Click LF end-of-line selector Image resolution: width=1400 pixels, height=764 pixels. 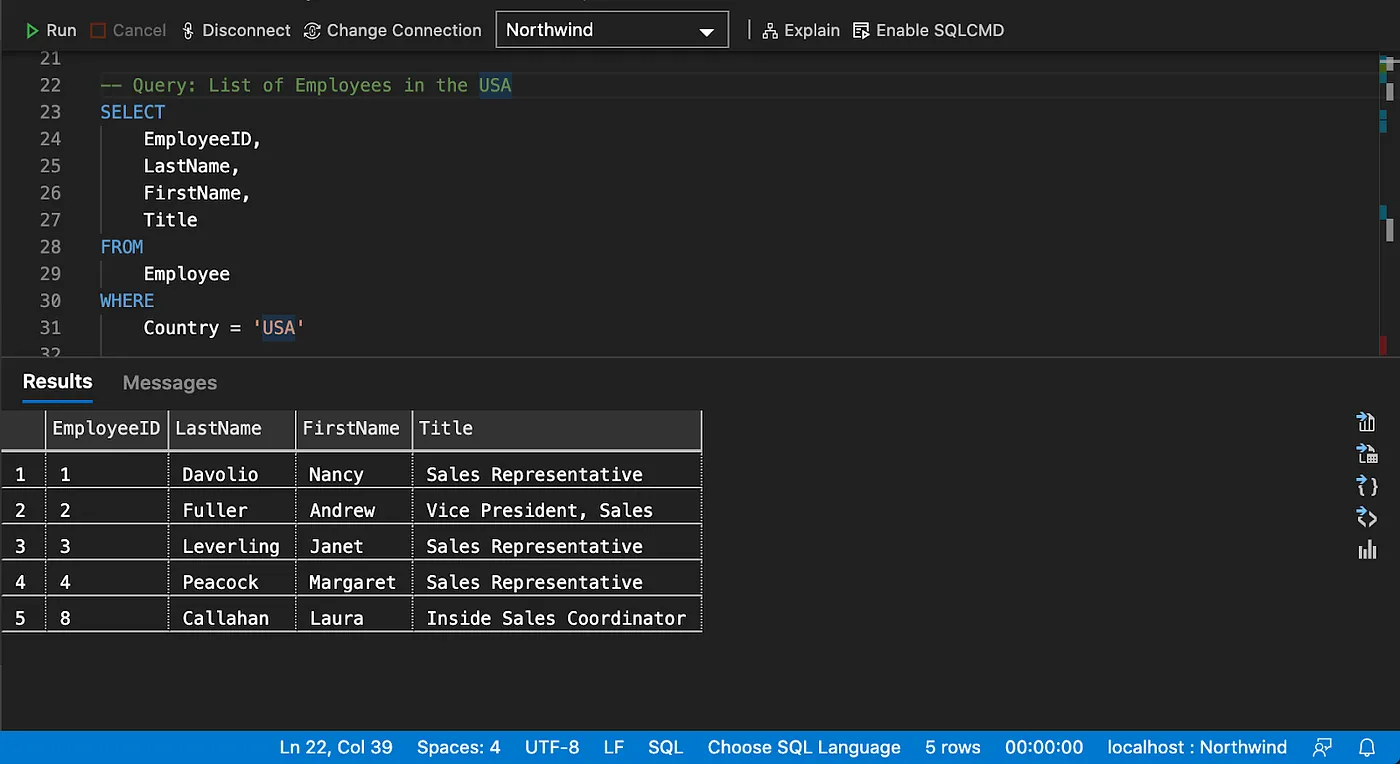(x=614, y=747)
